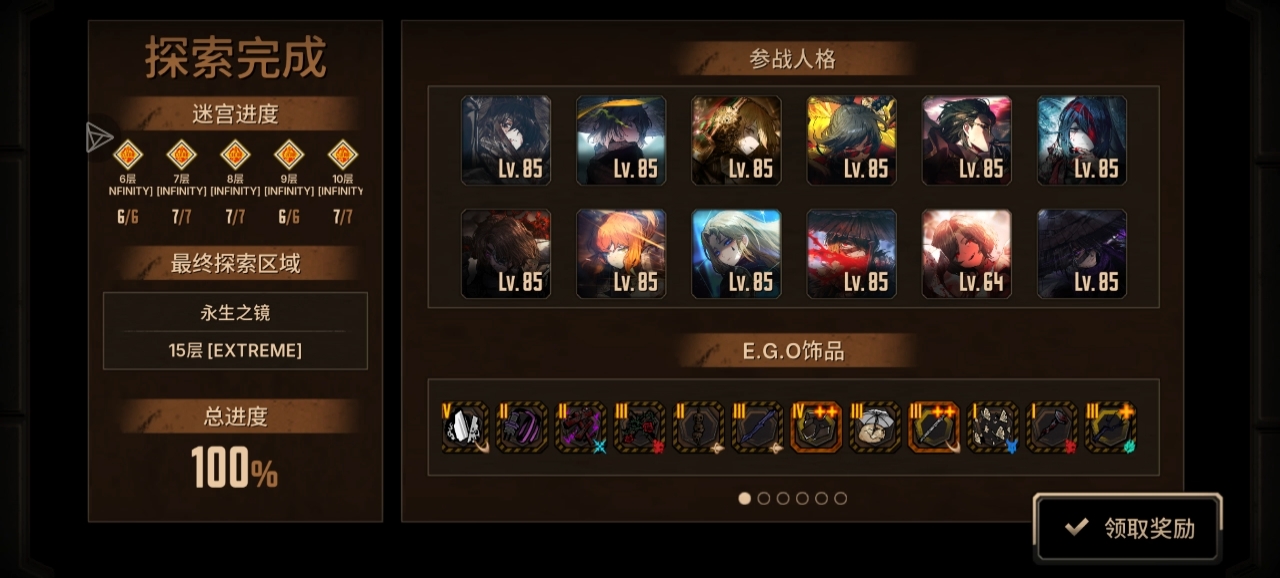Tap the orange-haired identity portrait
This screenshot has height=578, width=1280.
click(x=621, y=254)
